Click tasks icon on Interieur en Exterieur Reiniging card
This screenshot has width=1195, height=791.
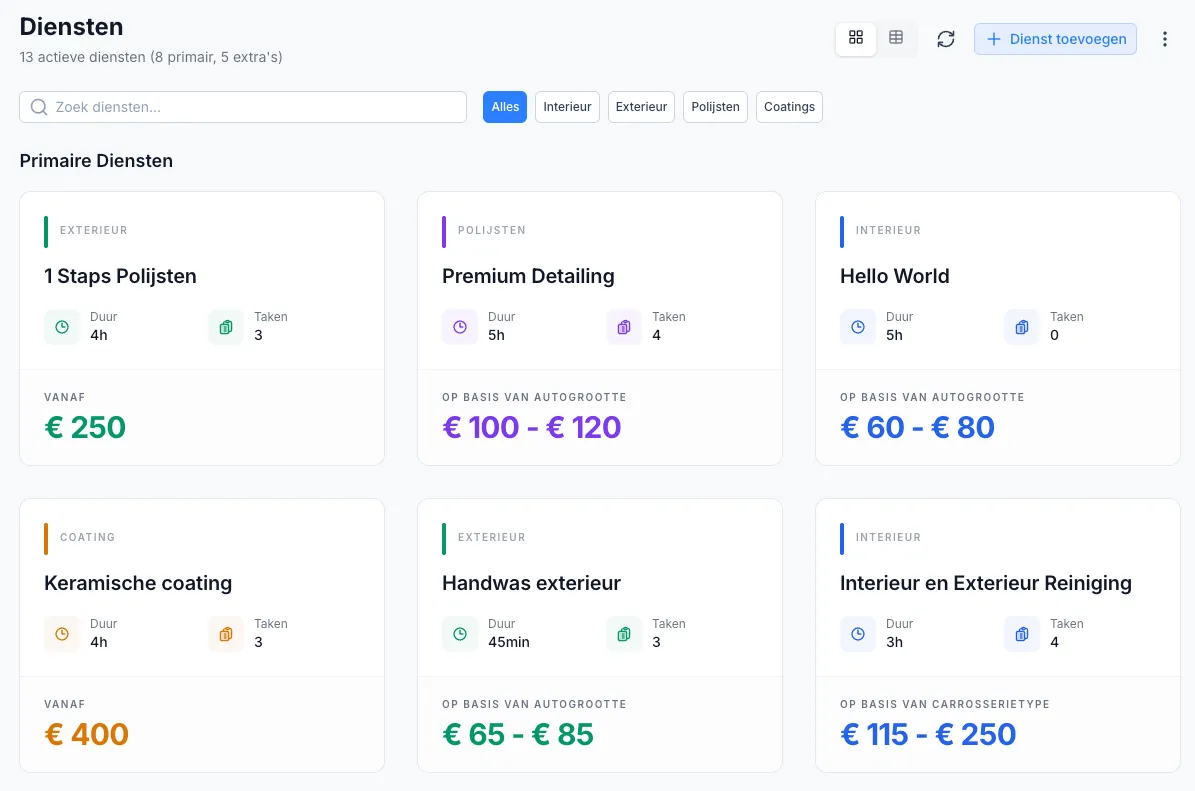coord(1022,634)
